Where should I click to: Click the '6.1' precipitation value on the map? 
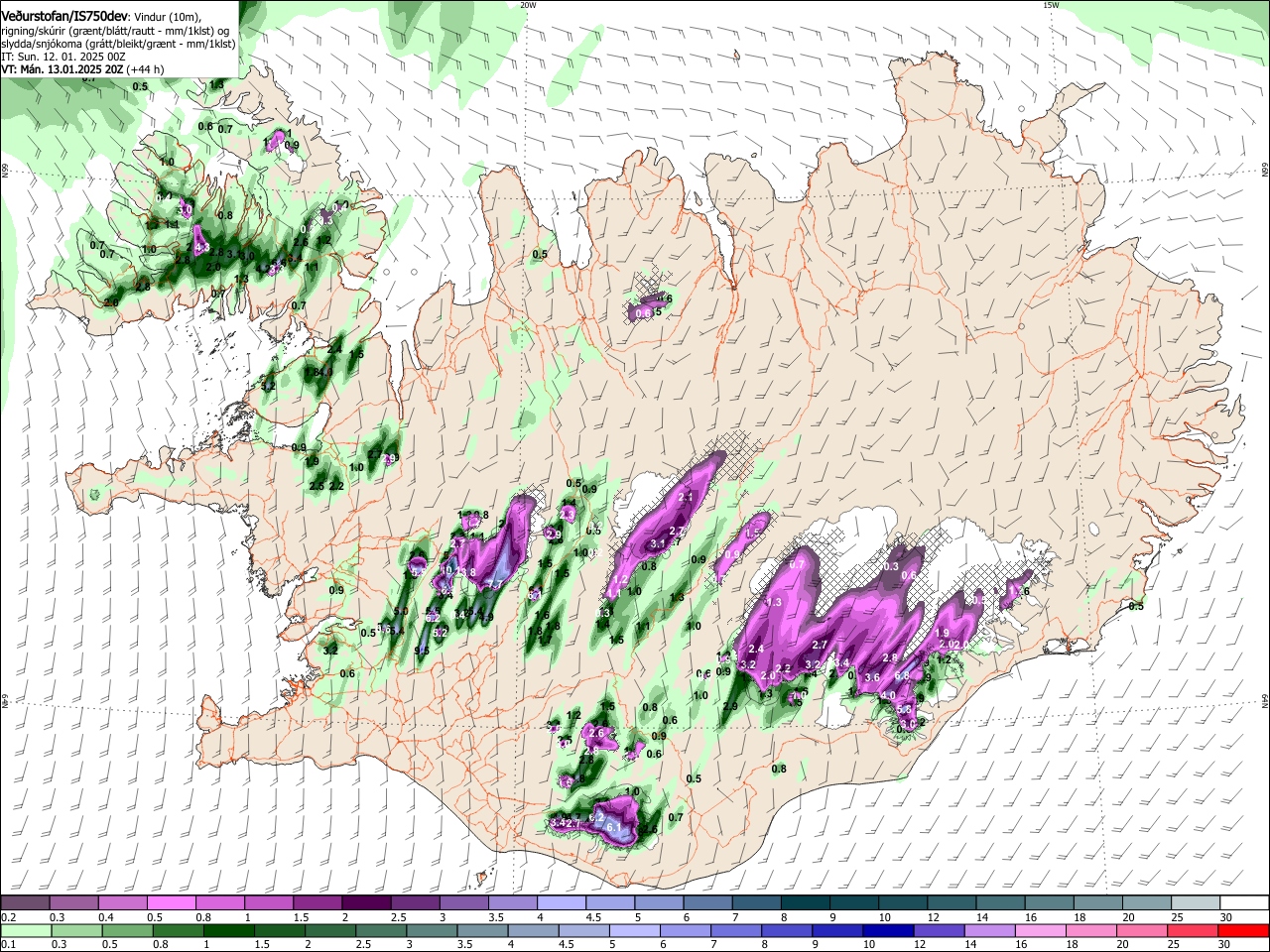[613, 826]
